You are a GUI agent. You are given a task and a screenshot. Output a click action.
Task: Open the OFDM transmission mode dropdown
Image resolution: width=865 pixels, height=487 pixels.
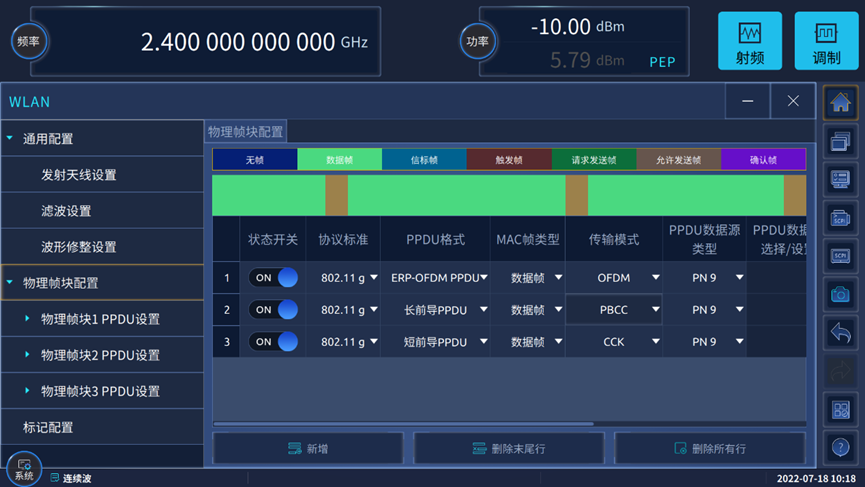[614, 277]
